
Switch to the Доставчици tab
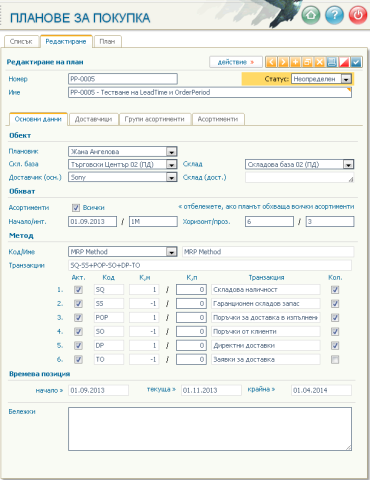[93, 119]
